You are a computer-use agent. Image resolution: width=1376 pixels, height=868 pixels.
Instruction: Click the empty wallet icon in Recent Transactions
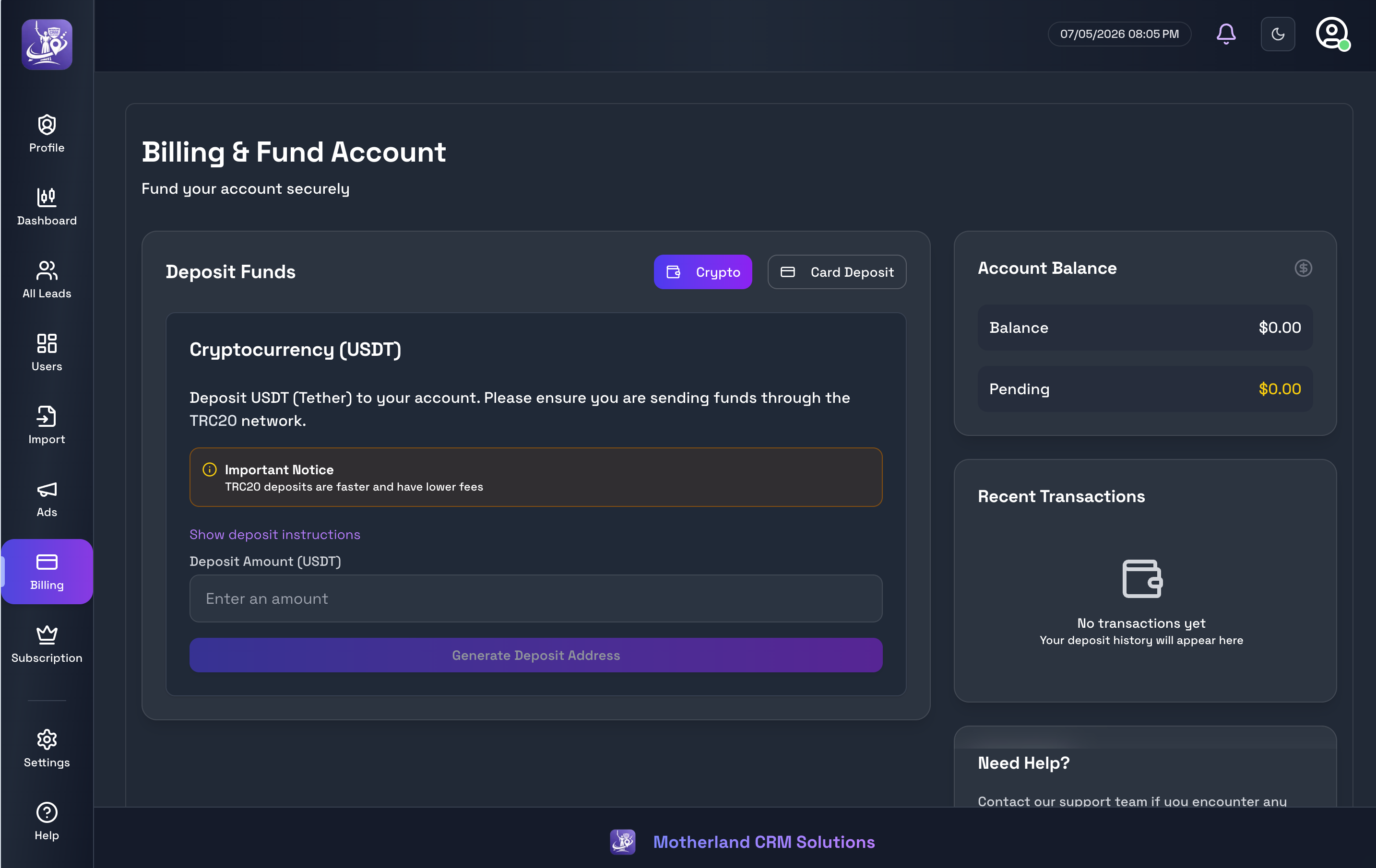[x=1142, y=578]
